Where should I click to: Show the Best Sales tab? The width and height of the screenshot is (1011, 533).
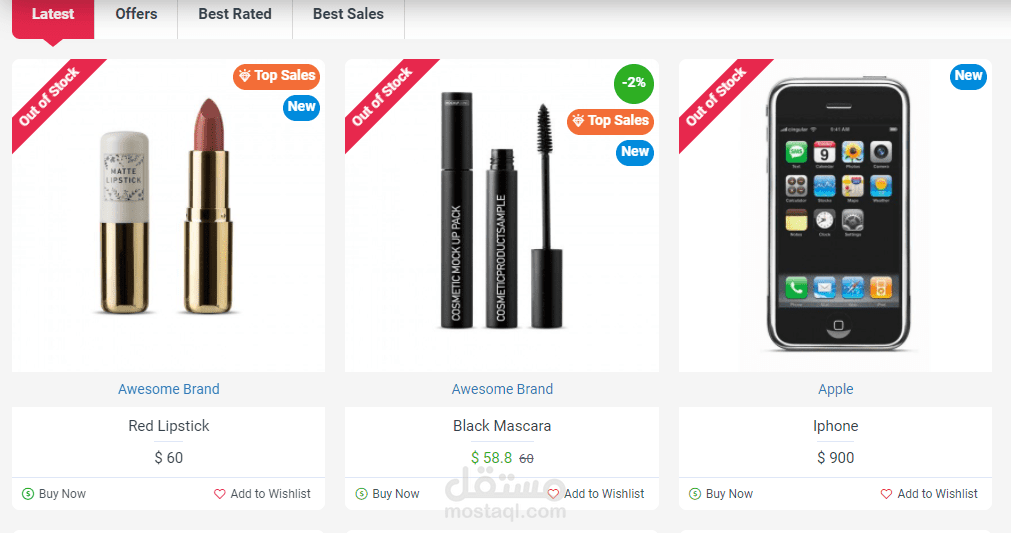tap(348, 15)
